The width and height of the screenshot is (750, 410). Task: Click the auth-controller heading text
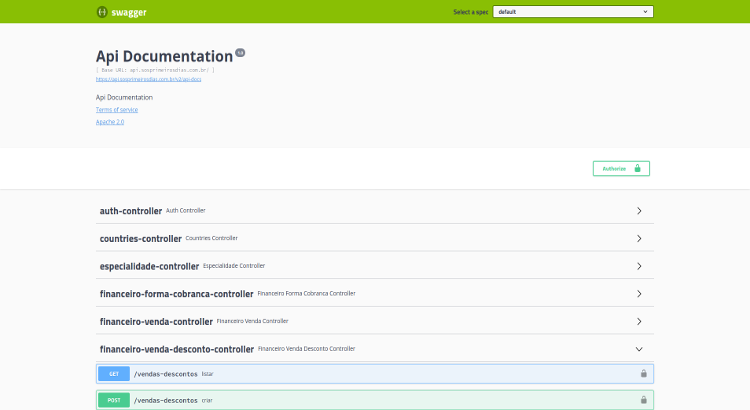point(131,211)
